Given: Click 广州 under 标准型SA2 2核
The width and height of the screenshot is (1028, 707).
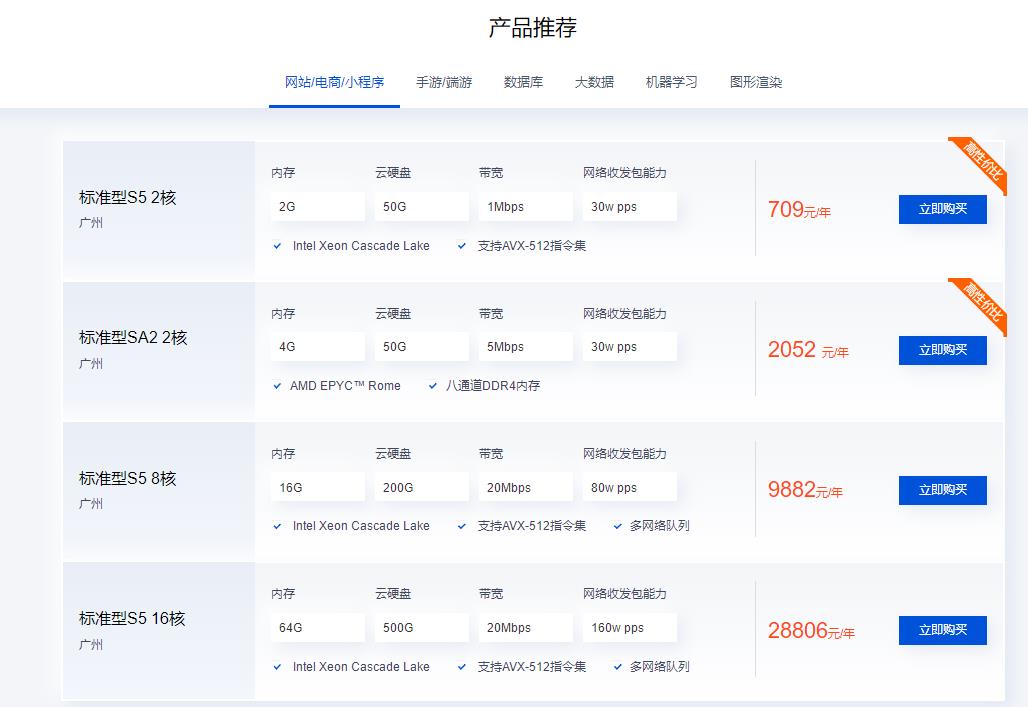Looking at the screenshot, I should (90, 364).
